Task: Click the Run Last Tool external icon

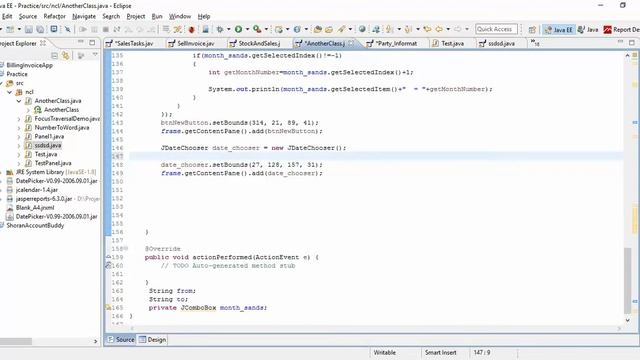Action: (x=257, y=29)
